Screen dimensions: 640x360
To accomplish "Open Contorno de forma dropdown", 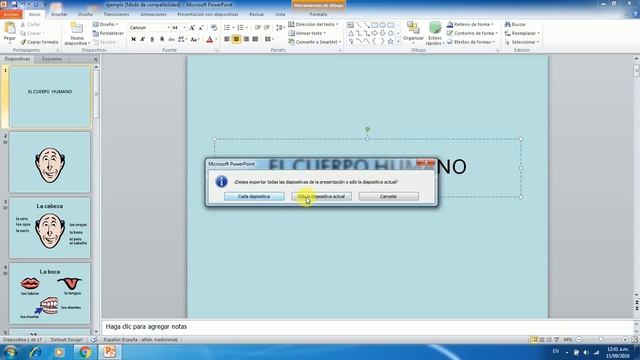I will click(472, 33).
